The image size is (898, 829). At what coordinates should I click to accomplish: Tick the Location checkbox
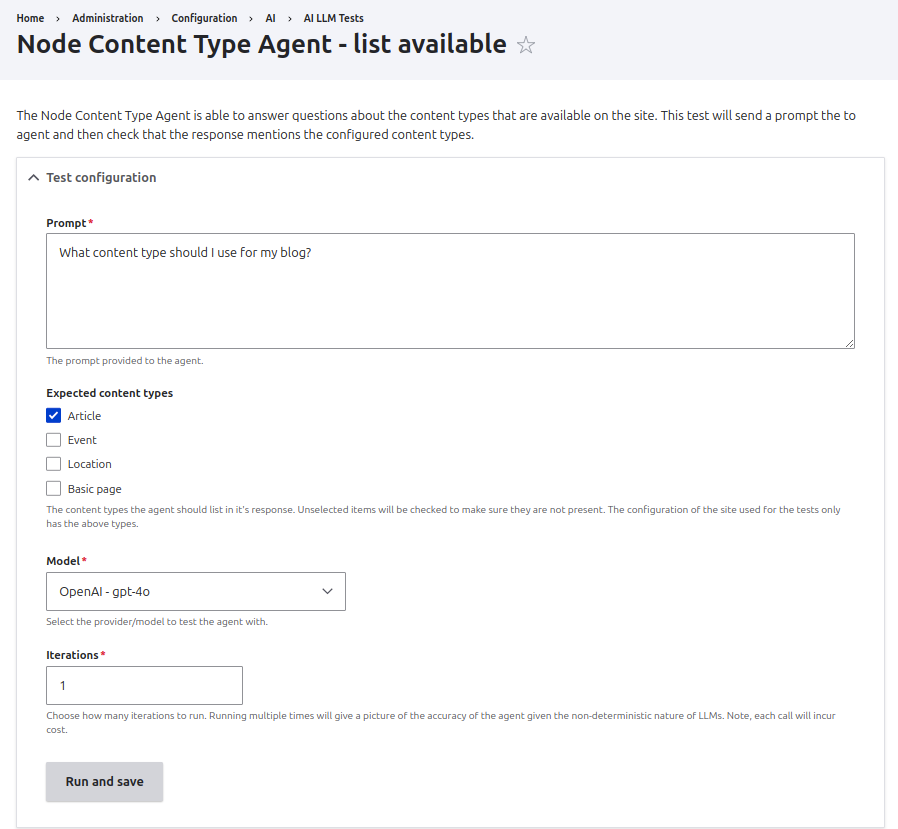coord(54,464)
